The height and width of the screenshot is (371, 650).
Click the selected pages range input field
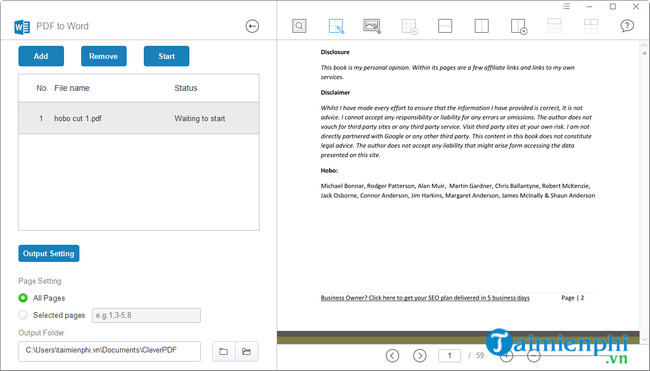[x=146, y=315]
